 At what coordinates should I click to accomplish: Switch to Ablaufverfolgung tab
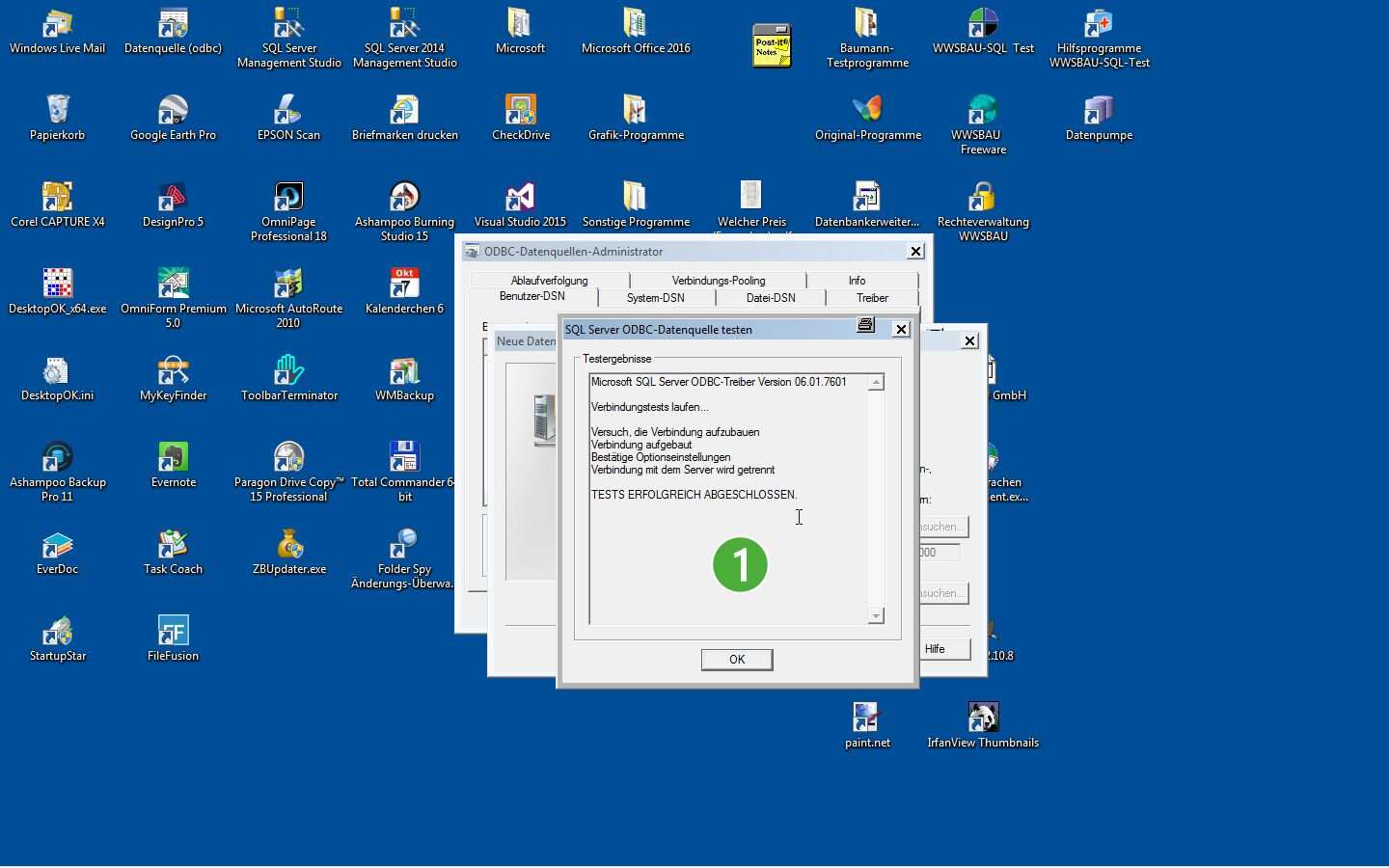tap(550, 281)
